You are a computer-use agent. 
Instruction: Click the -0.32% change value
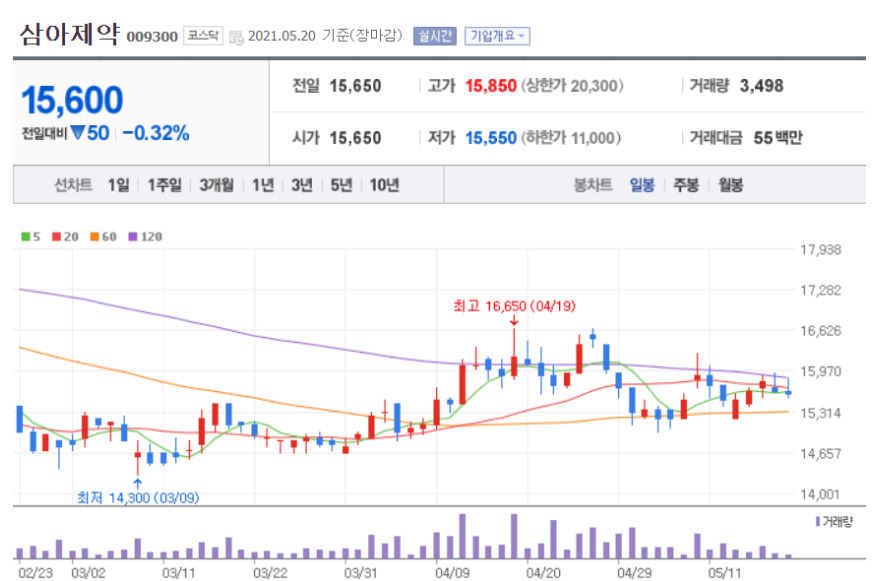coord(155,133)
